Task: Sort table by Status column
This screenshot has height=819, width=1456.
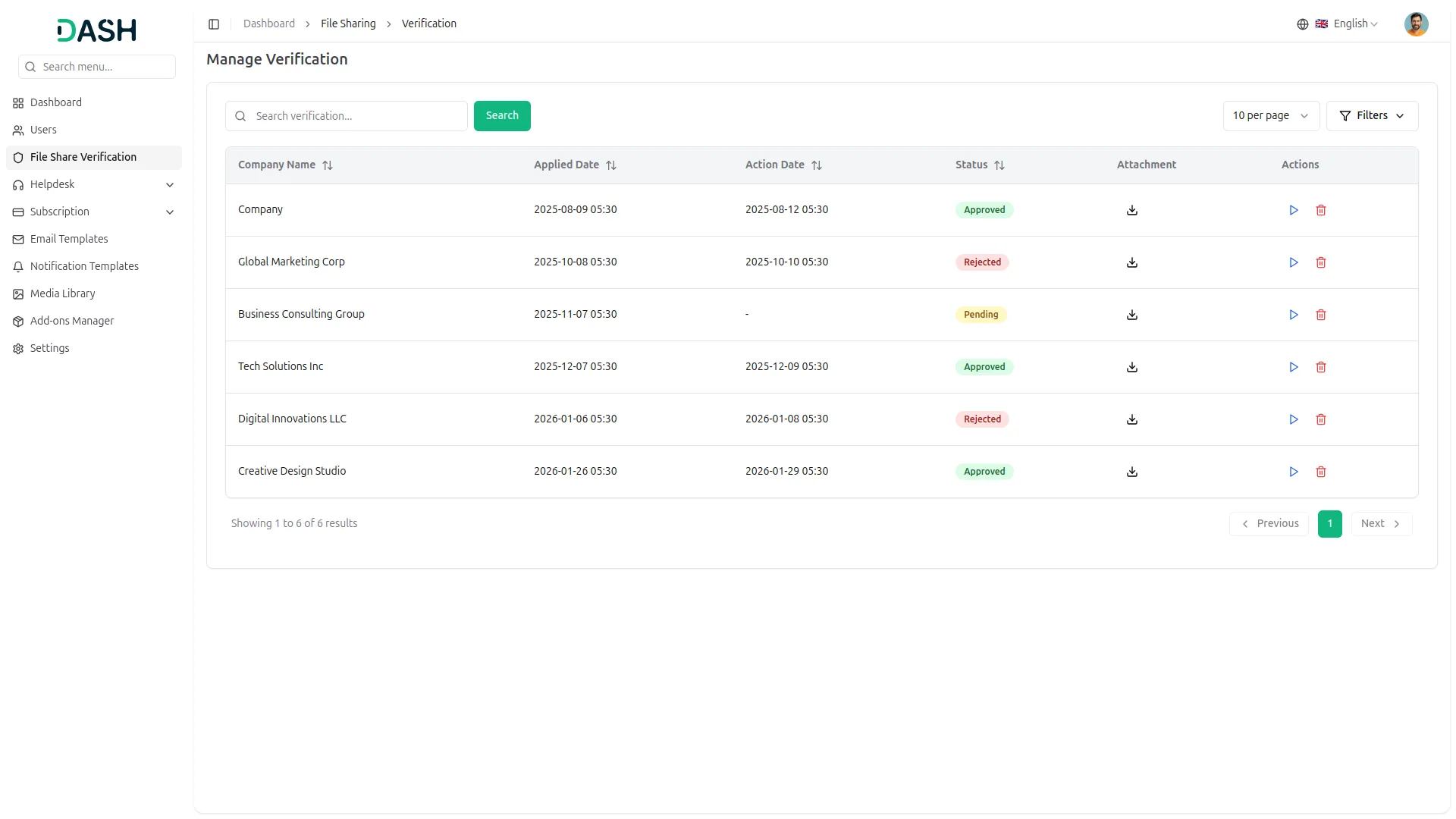Action: click(x=999, y=165)
